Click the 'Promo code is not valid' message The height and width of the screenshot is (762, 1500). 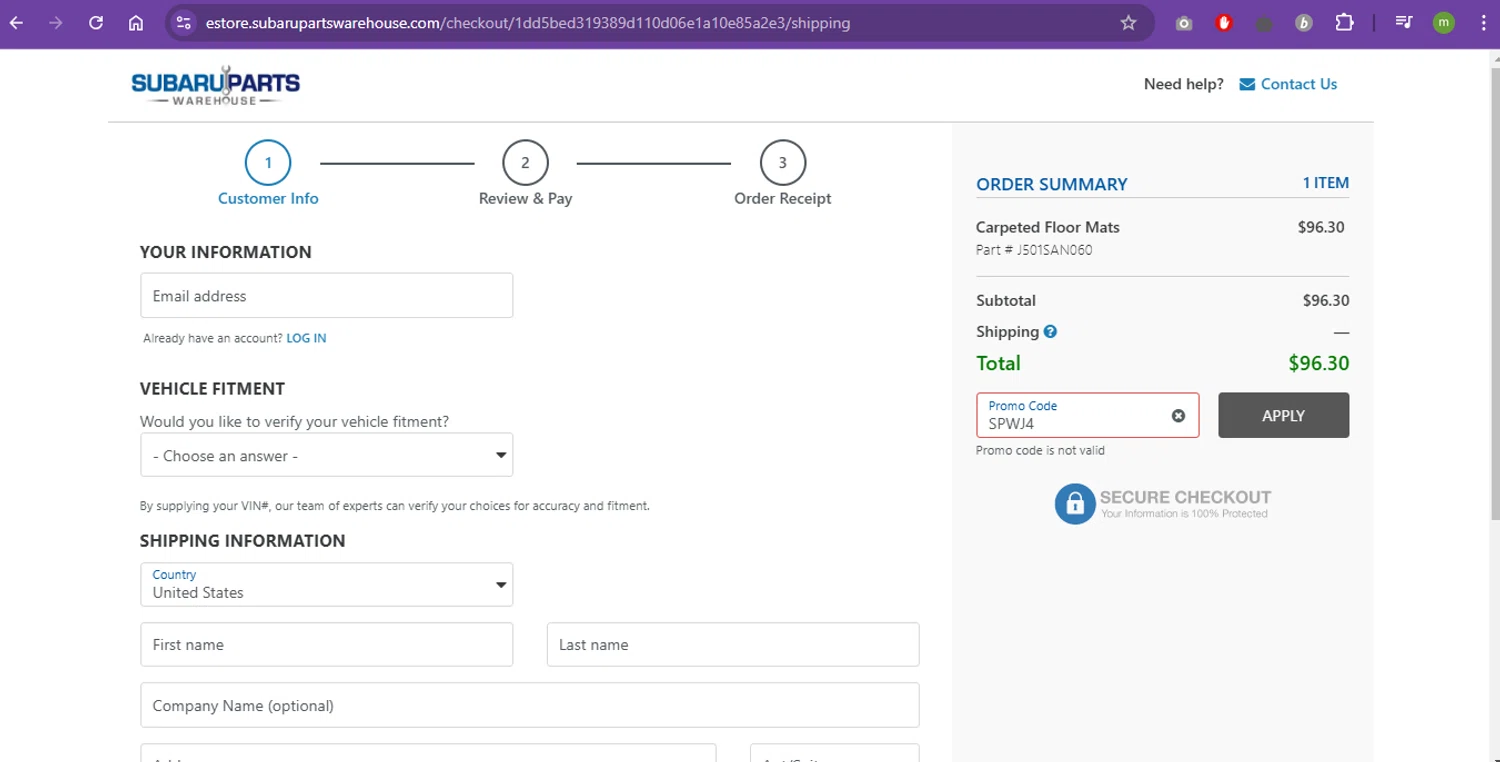pyautogui.click(x=1040, y=450)
